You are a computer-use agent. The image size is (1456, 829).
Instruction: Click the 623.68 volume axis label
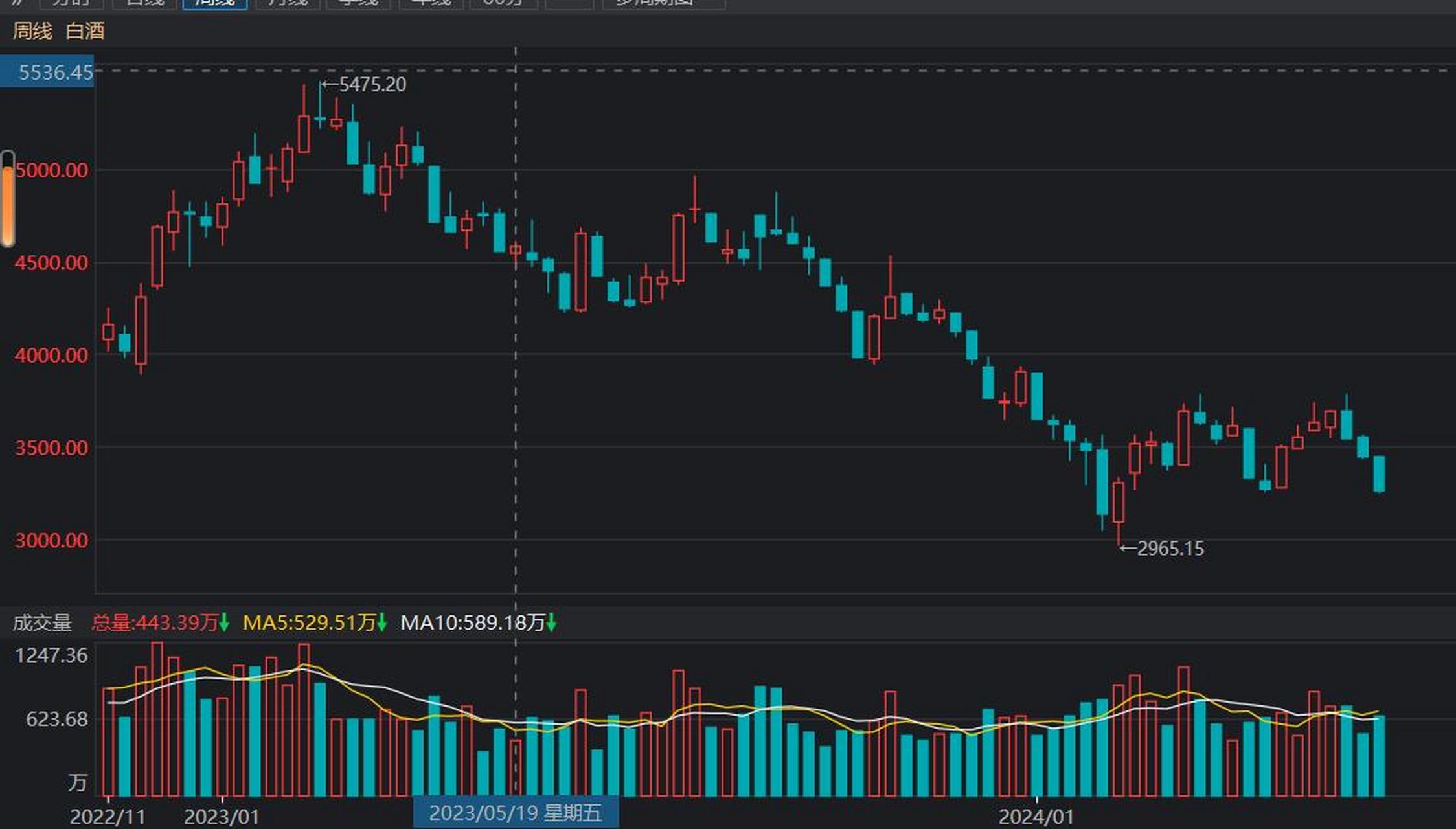click(57, 719)
